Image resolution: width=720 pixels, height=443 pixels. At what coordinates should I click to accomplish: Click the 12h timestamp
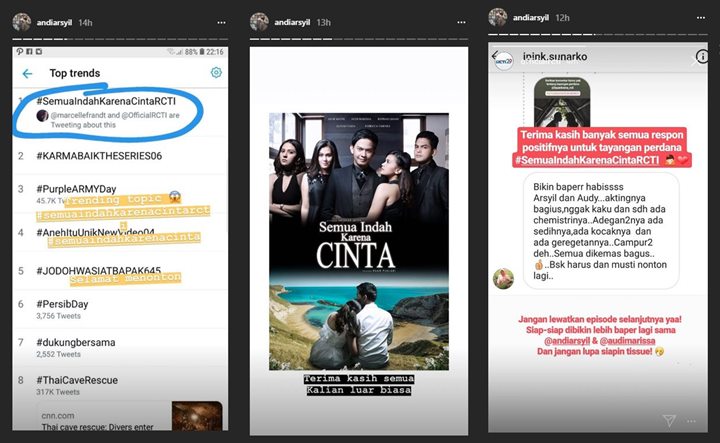coord(562,18)
